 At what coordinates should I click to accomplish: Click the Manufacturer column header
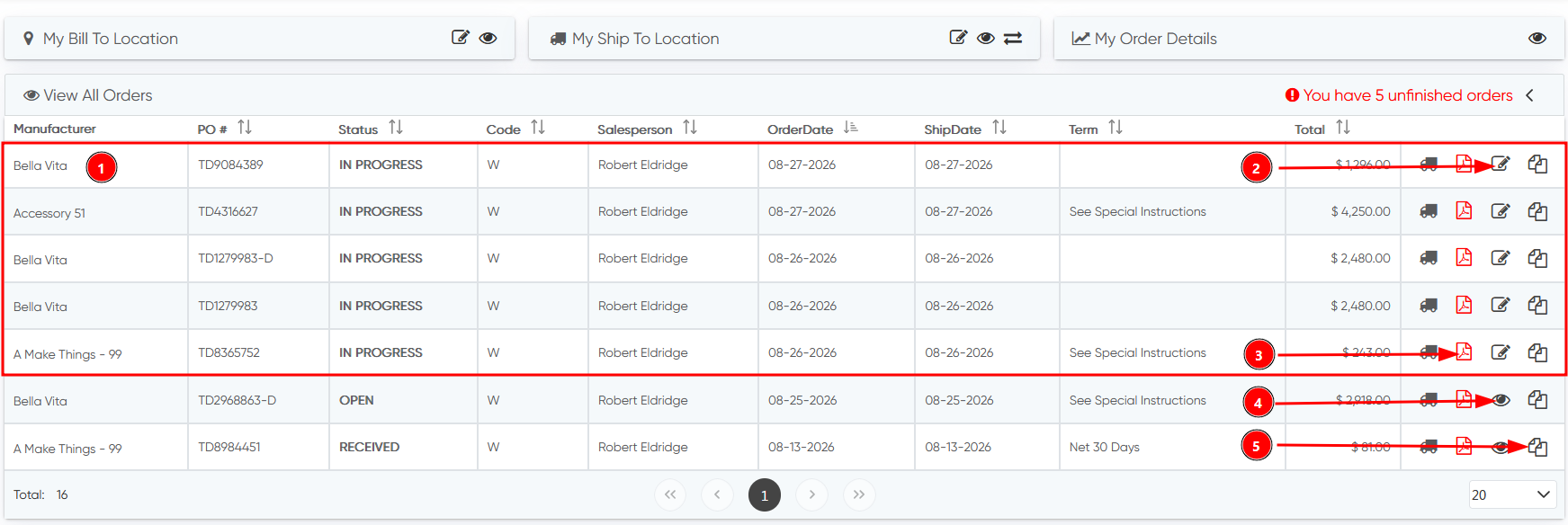click(x=55, y=129)
